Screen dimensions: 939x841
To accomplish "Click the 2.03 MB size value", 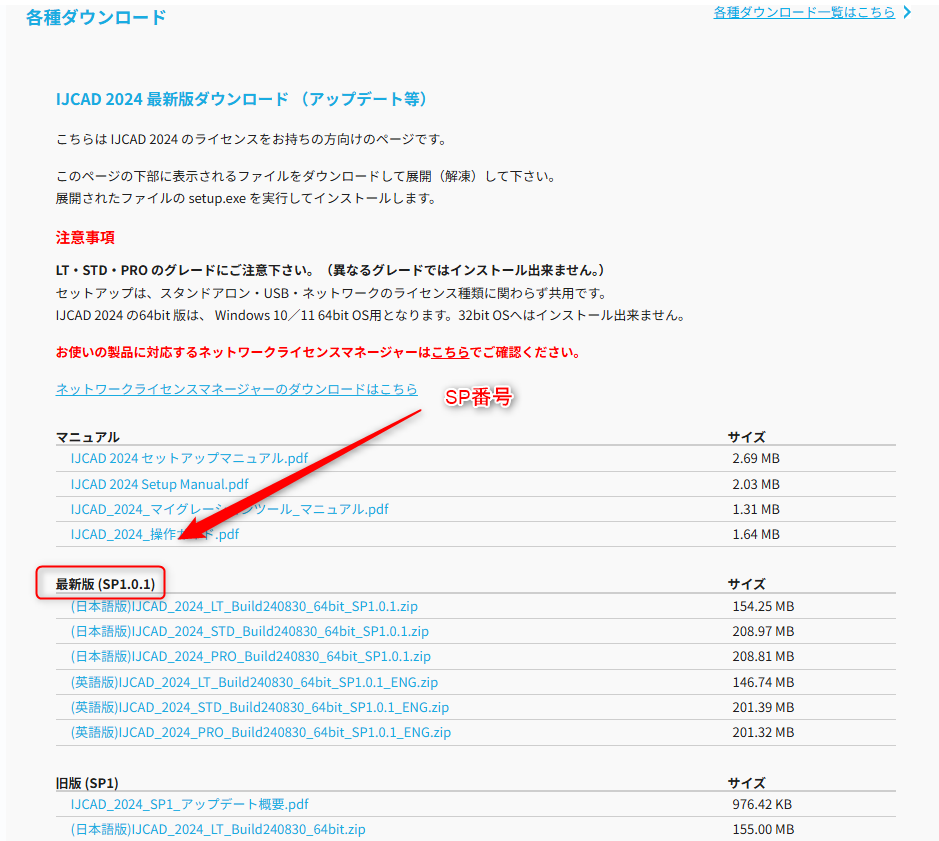I will coord(756,484).
